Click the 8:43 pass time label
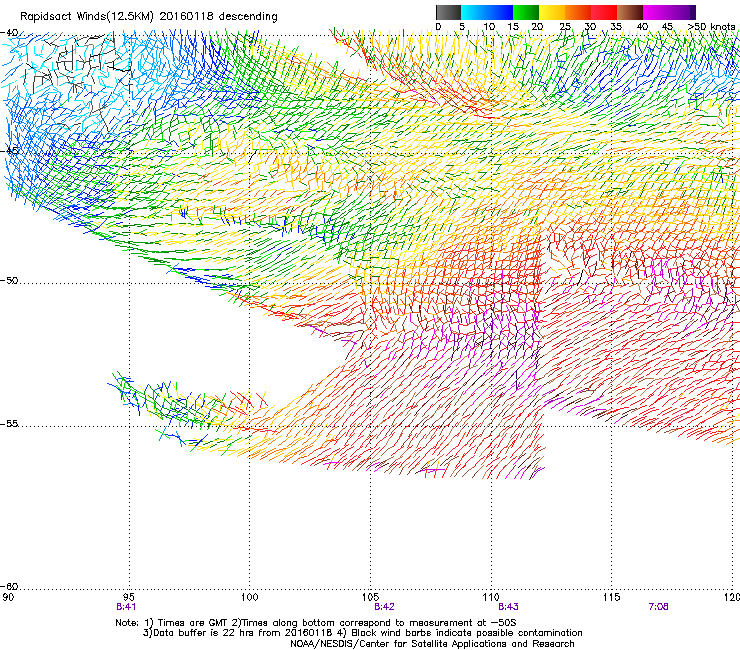The width and height of the screenshot is (740, 650). point(508,607)
